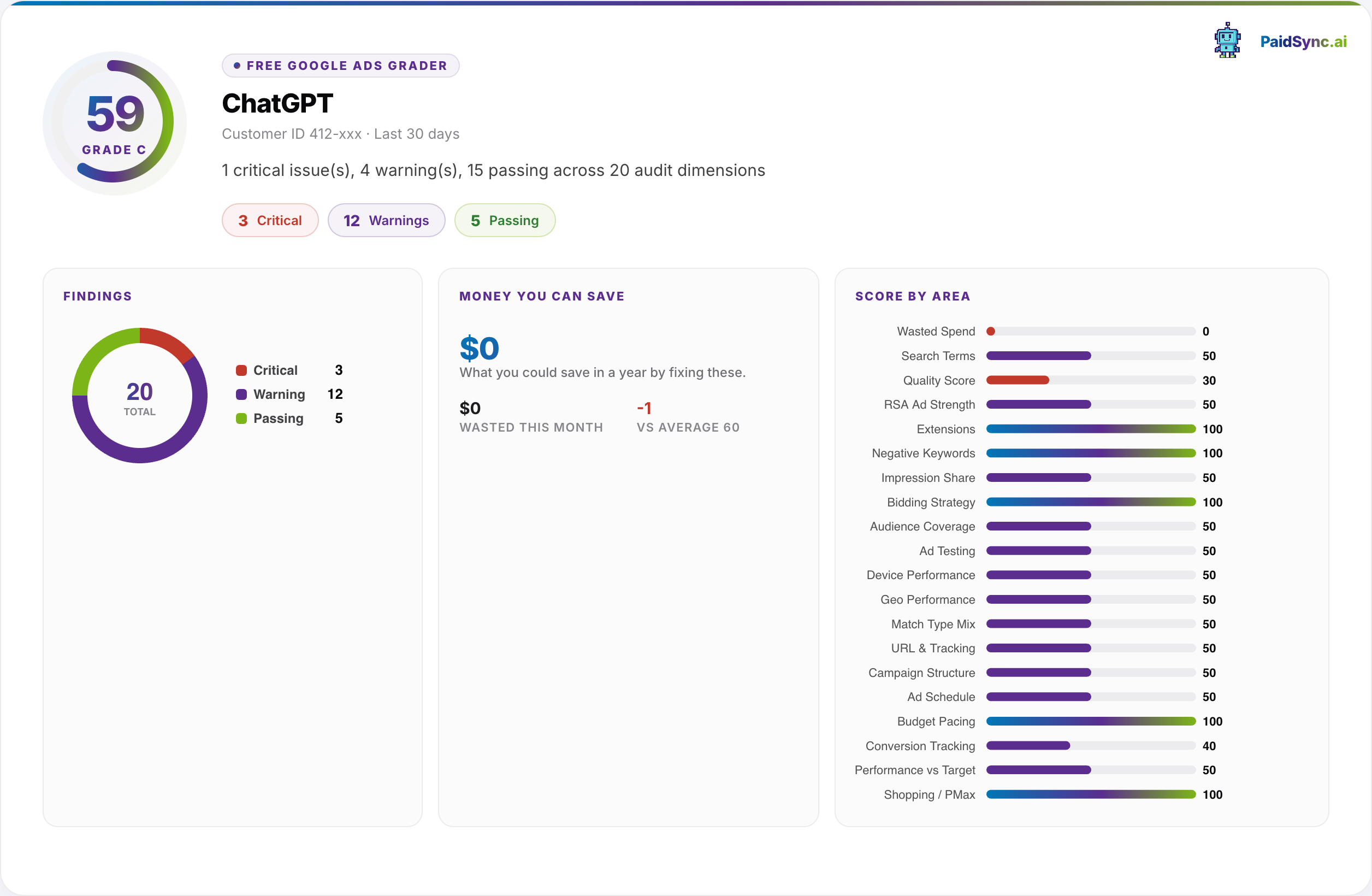This screenshot has height=896, width=1372.
Task: Click the Budget Pacing score bar
Action: pos(1091,721)
